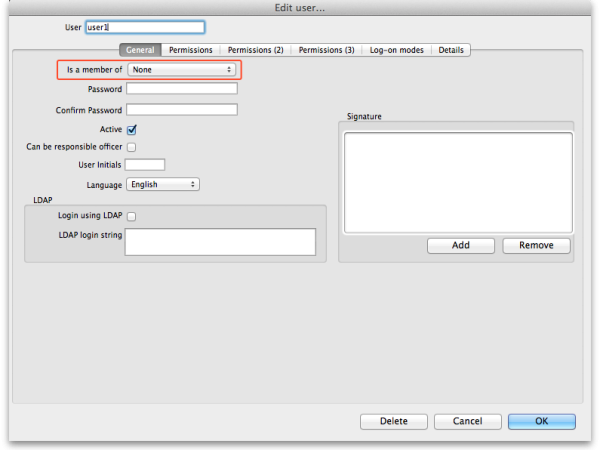600x450 pixels.
Task: Open the Language dropdown
Action: (163, 185)
